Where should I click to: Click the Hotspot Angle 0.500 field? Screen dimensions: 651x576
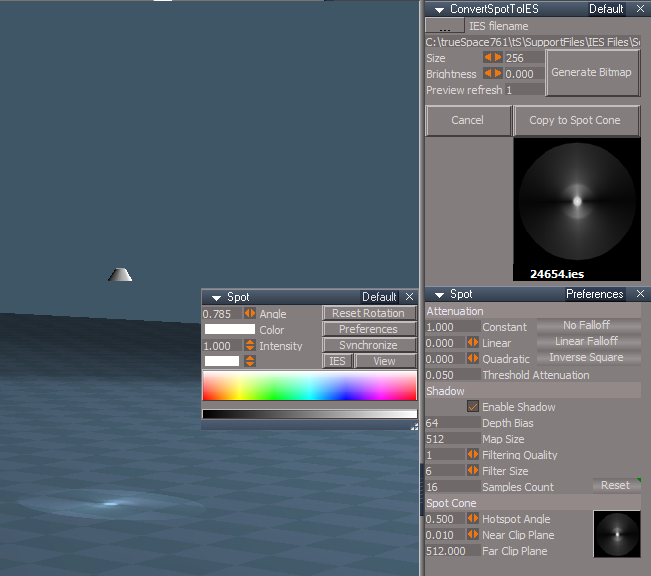(445, 519)
